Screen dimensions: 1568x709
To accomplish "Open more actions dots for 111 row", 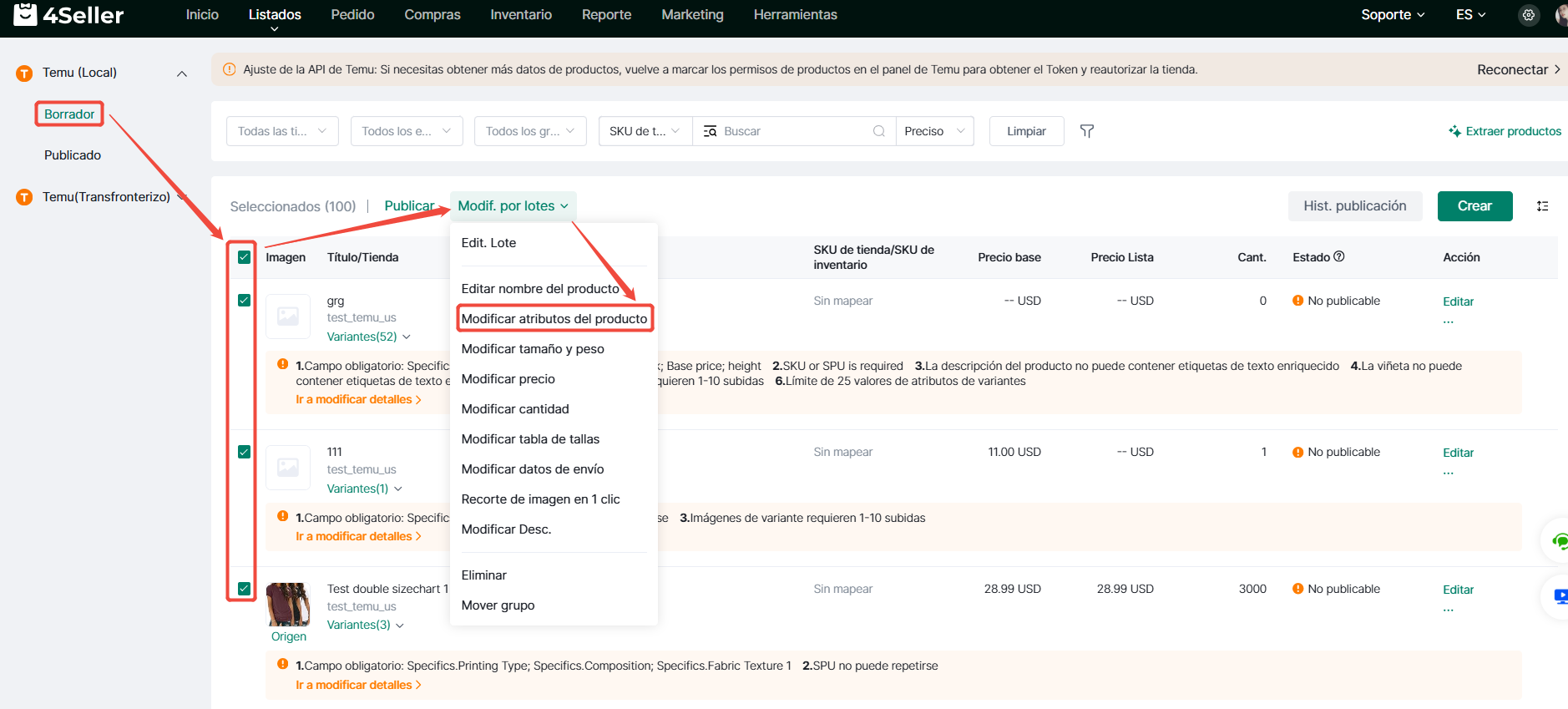I will [1449, 473].
